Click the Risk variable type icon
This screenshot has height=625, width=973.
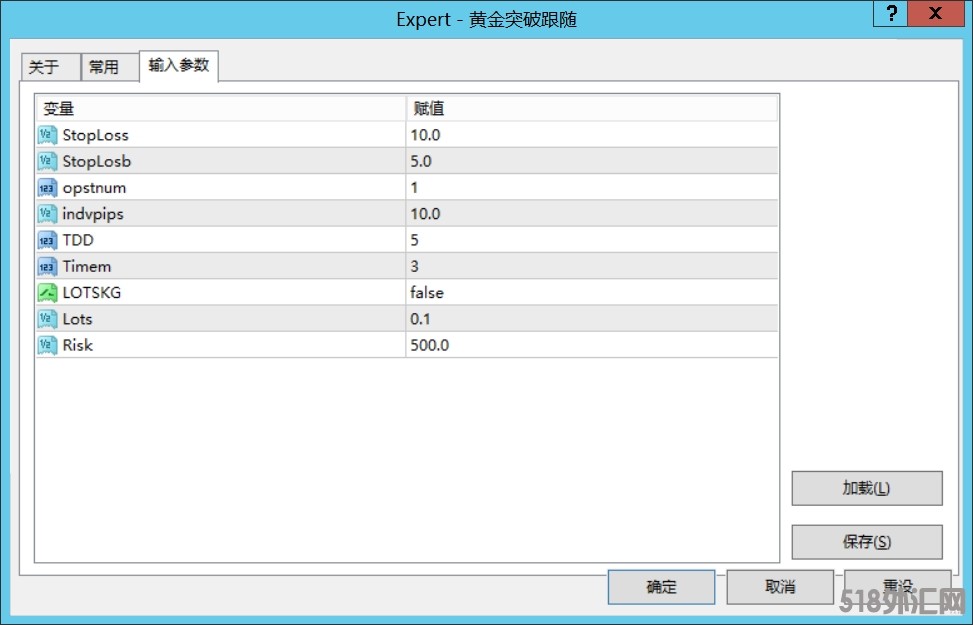47,344
